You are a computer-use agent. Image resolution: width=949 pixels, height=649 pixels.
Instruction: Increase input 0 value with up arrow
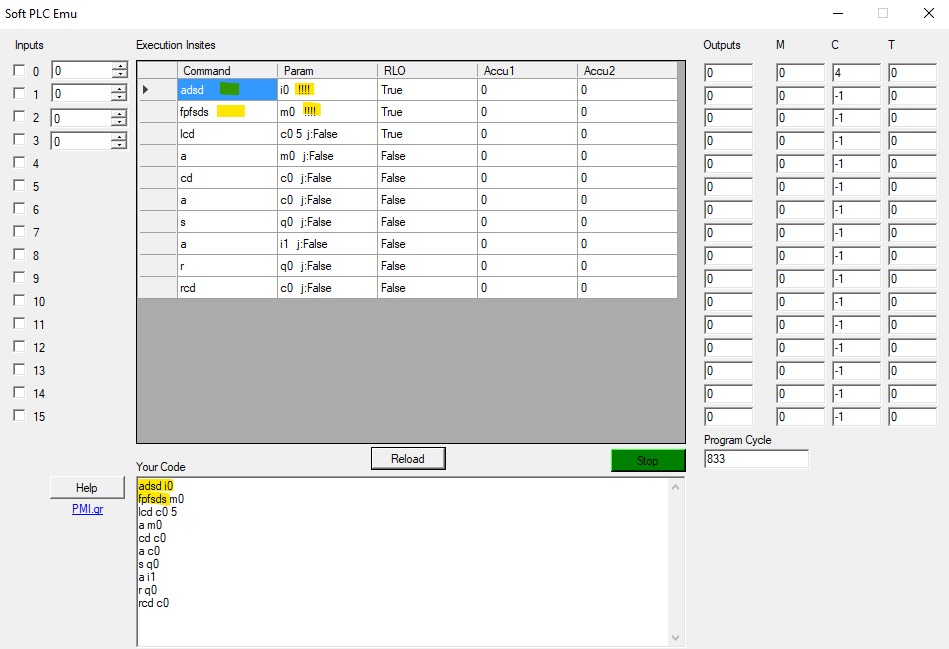tap(119, 67)
